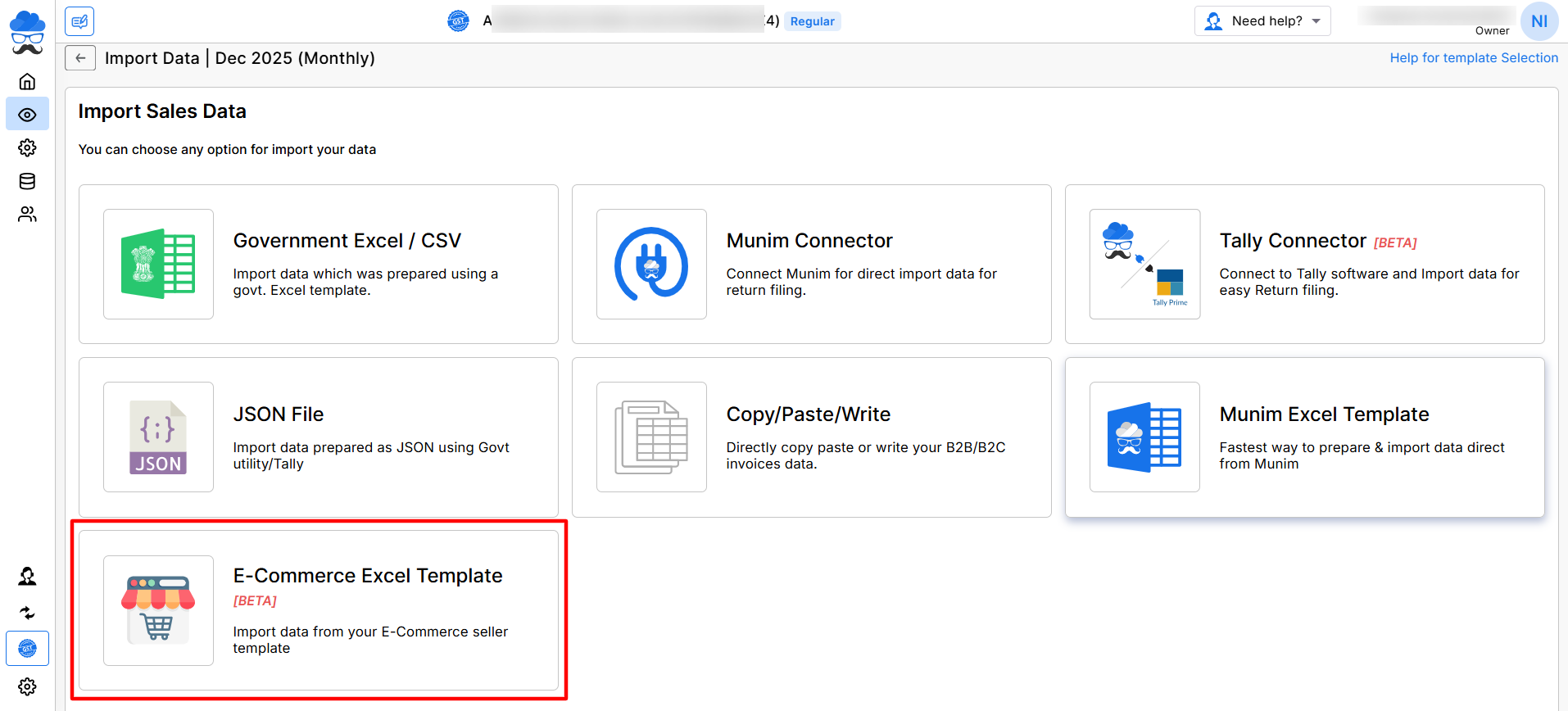Image resolution: width=1568 pixels, height=711 pixels.
Task: Go back using the arrow button
Action: (80, 58)
